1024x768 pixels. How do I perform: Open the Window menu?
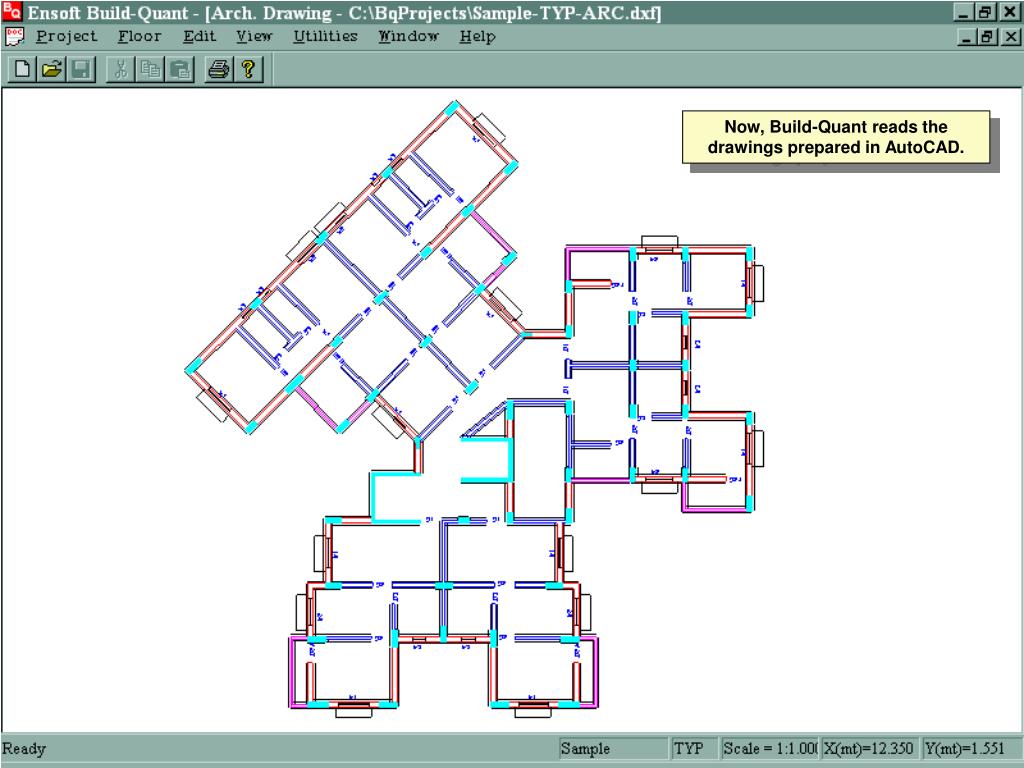pos(408,37)
